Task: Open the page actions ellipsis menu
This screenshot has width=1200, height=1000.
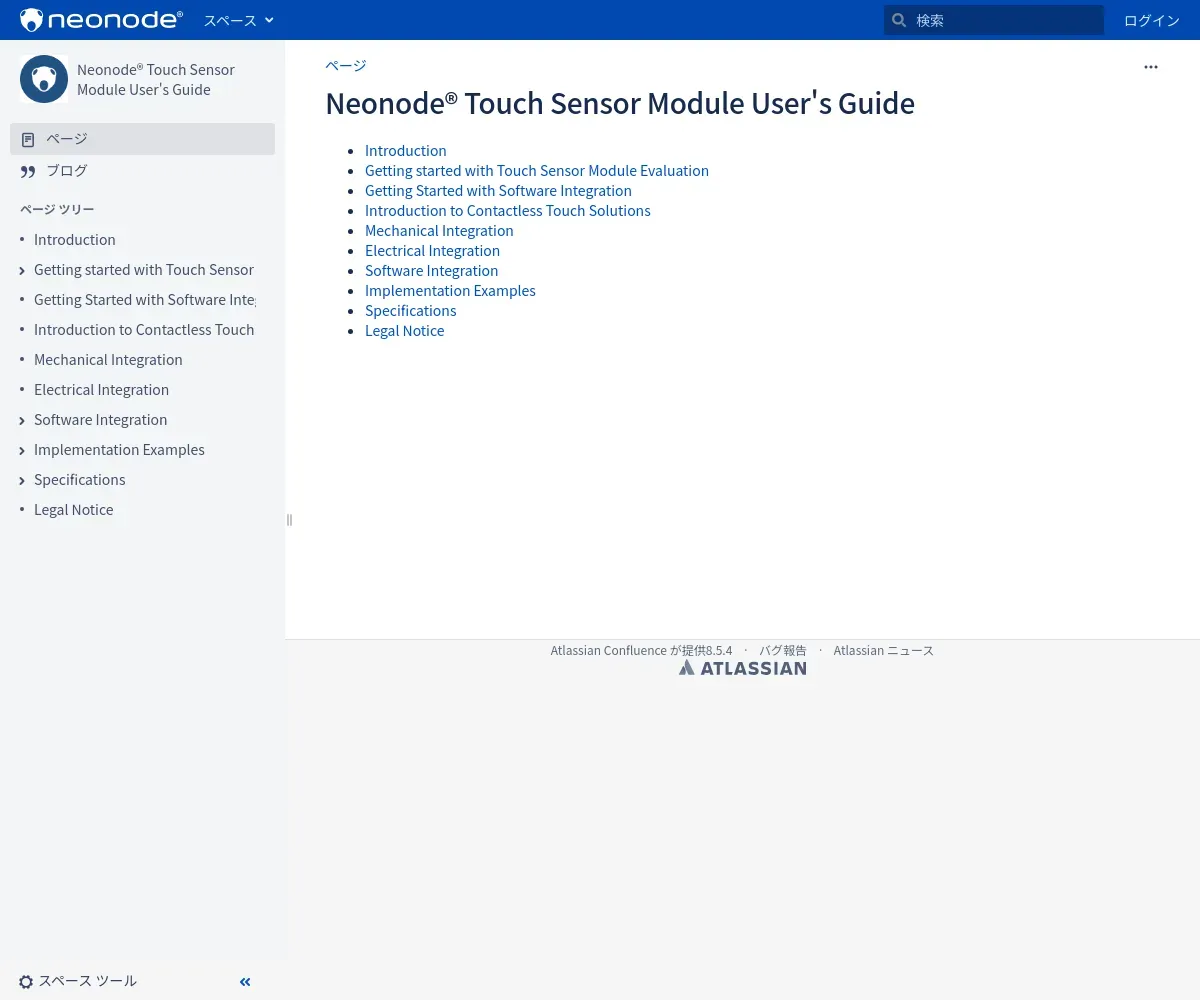Action: pyautogui.click(x=1150, y=67)
